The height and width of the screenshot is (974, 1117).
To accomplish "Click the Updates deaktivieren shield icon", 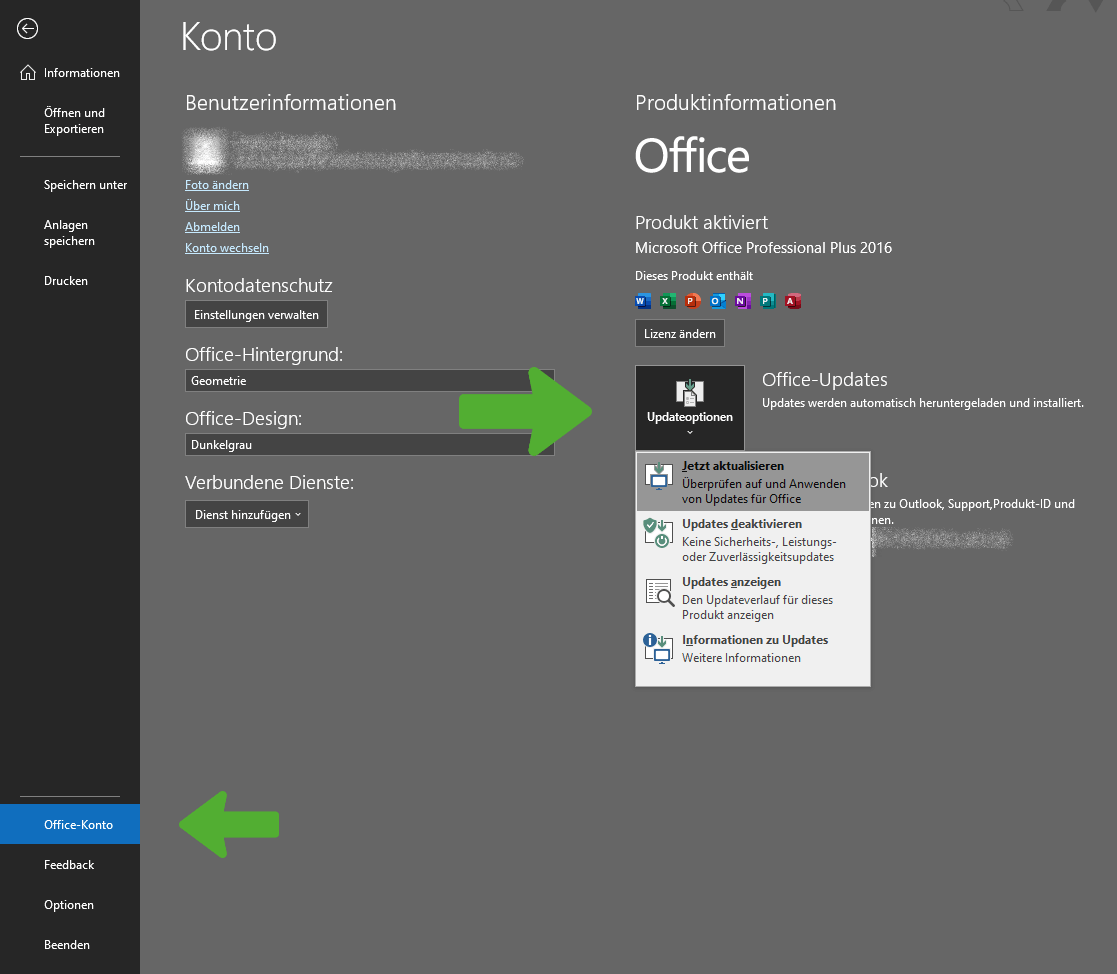I will 658,533.
